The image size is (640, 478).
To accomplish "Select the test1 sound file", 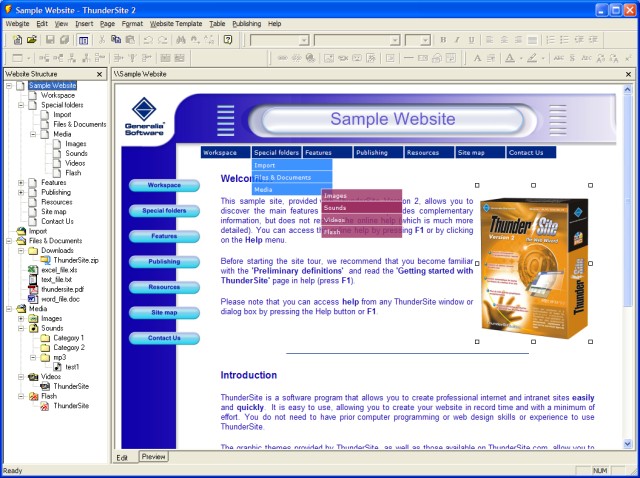I will pyautogui.click(x=72, y=367).
